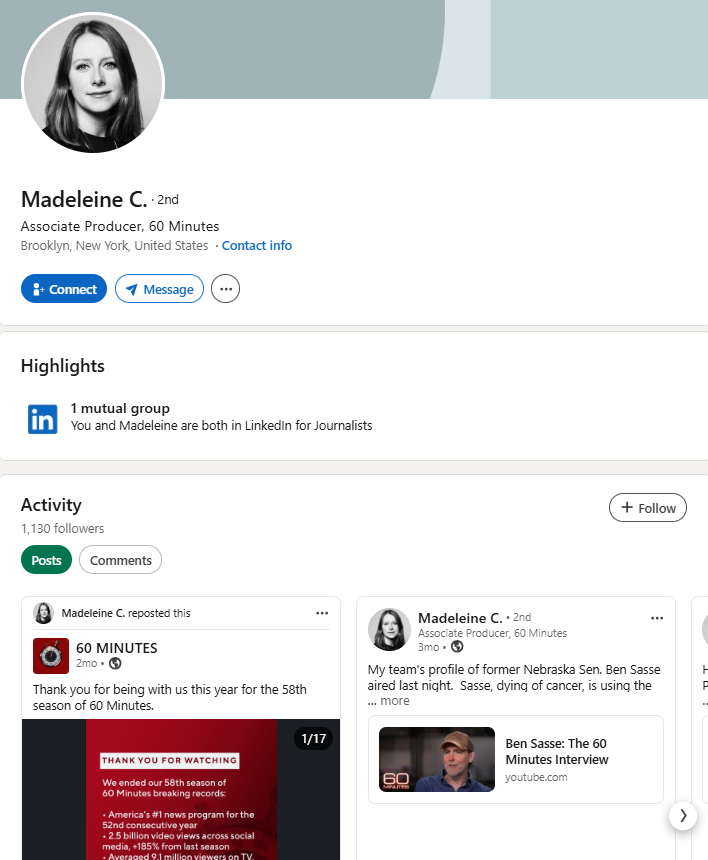Click the Associate Producer, 60 Minutes headline
The width and height of the screenshot is (708, 860).
[x=120, y=226]
